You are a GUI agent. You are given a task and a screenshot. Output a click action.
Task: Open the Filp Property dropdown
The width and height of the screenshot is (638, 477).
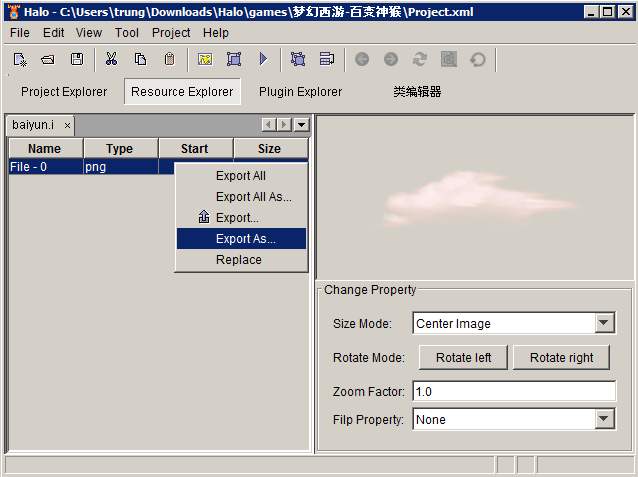(604, 419)
